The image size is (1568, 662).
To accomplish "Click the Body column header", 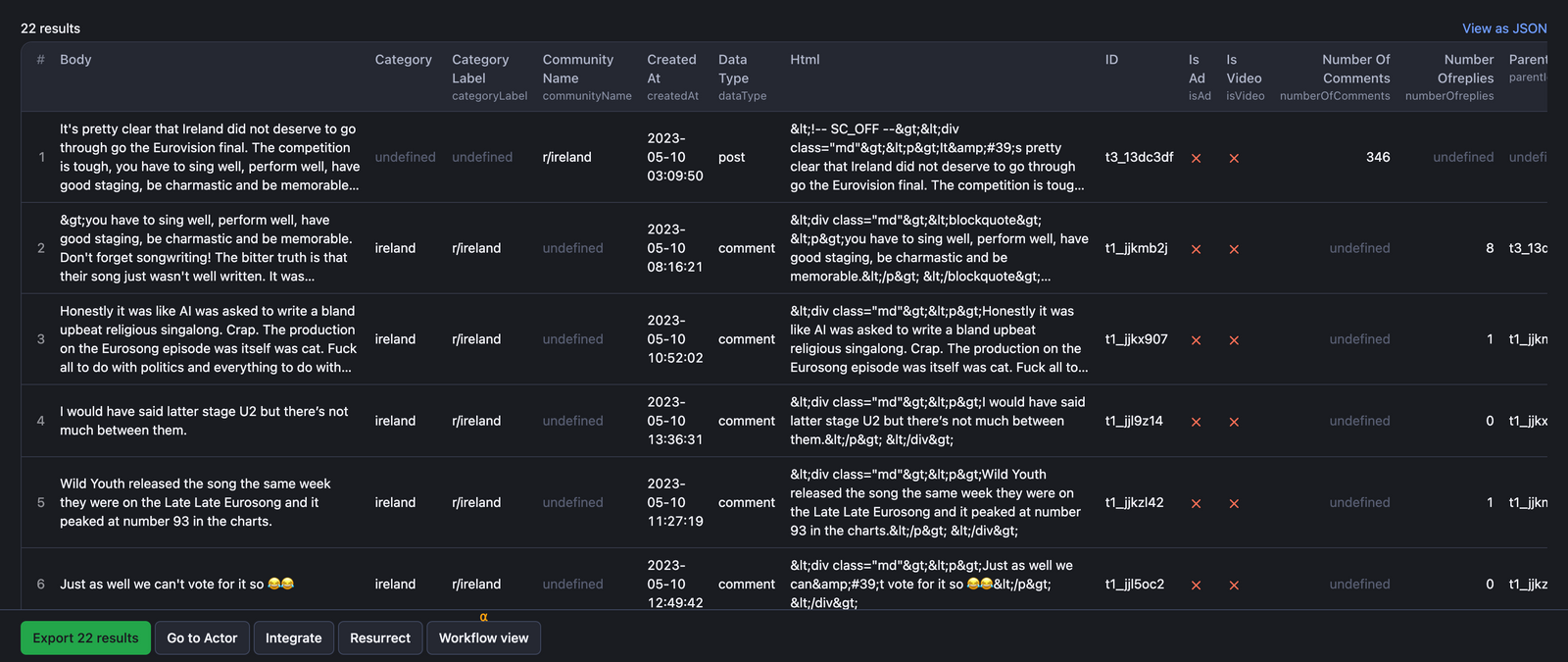I will (x=75, y=60).
